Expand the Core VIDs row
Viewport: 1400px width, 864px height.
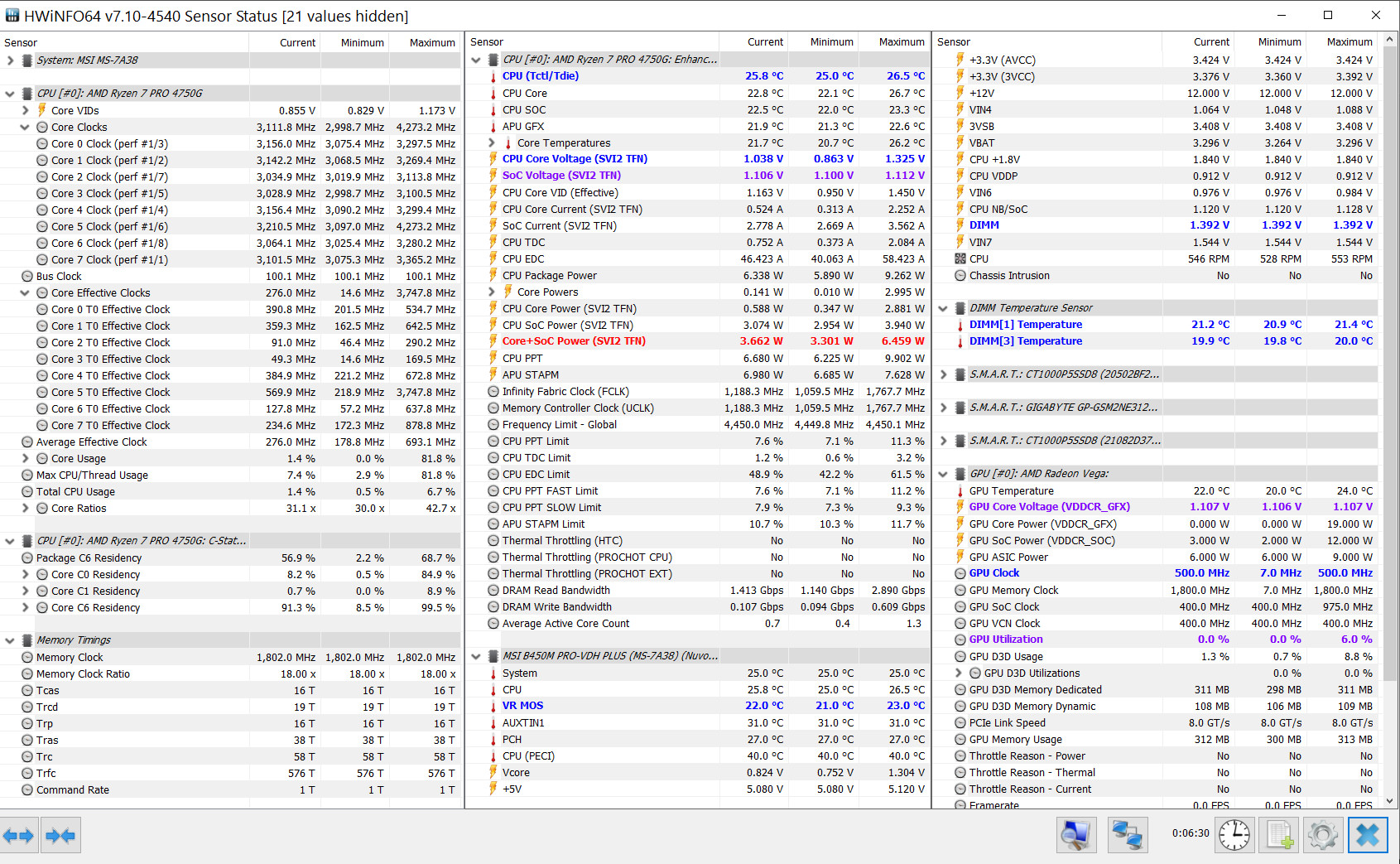click(x=25, y=110)
